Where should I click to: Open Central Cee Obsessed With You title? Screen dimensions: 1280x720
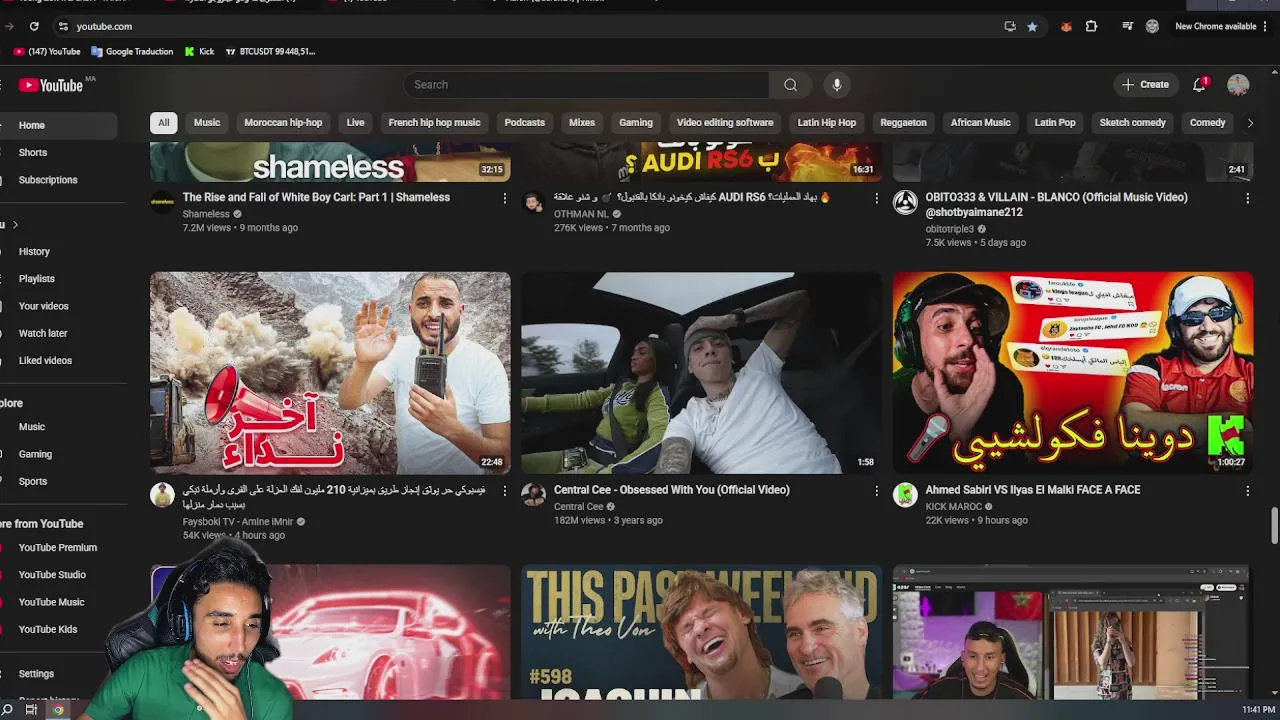tap(672, 490)
